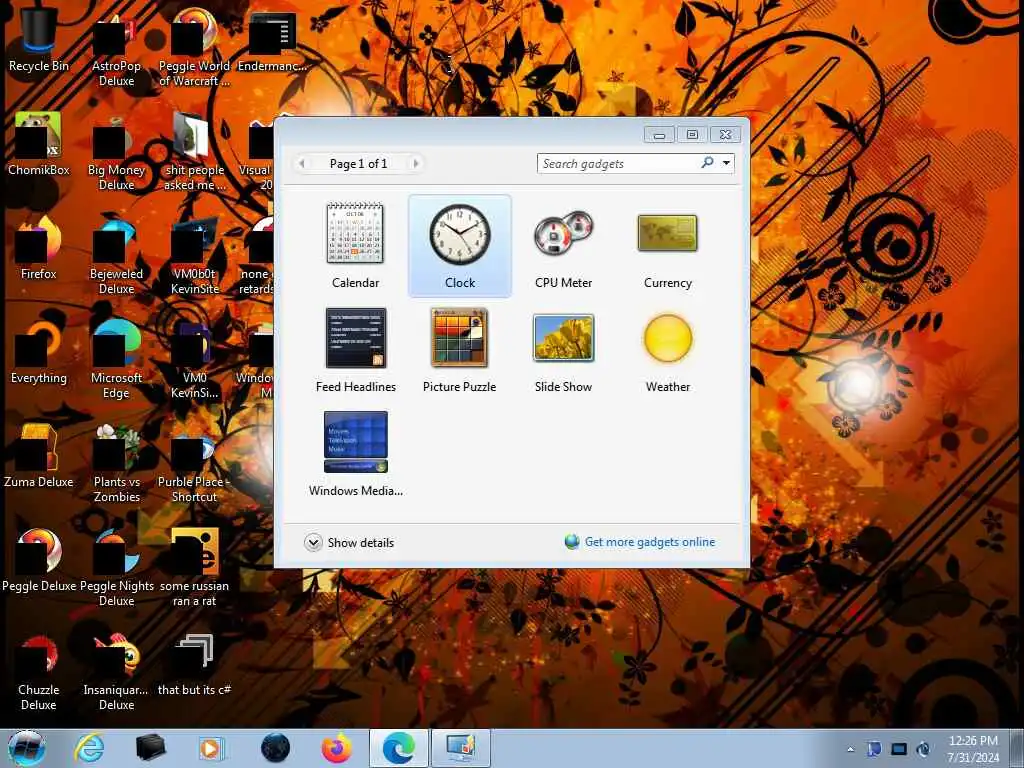Pick the Currency gadget
Image resolution: width=1024 pixels, height=768 pixels.
pos(667,246)
